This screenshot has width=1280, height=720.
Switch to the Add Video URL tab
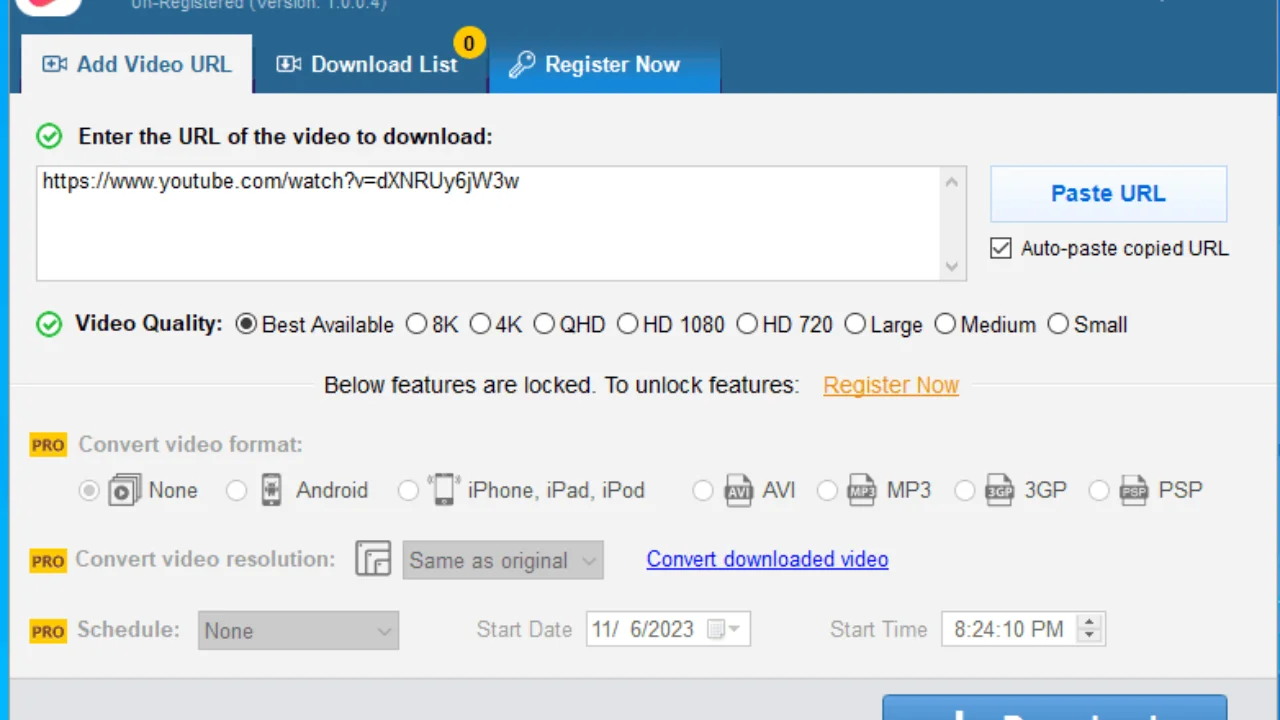136,64
